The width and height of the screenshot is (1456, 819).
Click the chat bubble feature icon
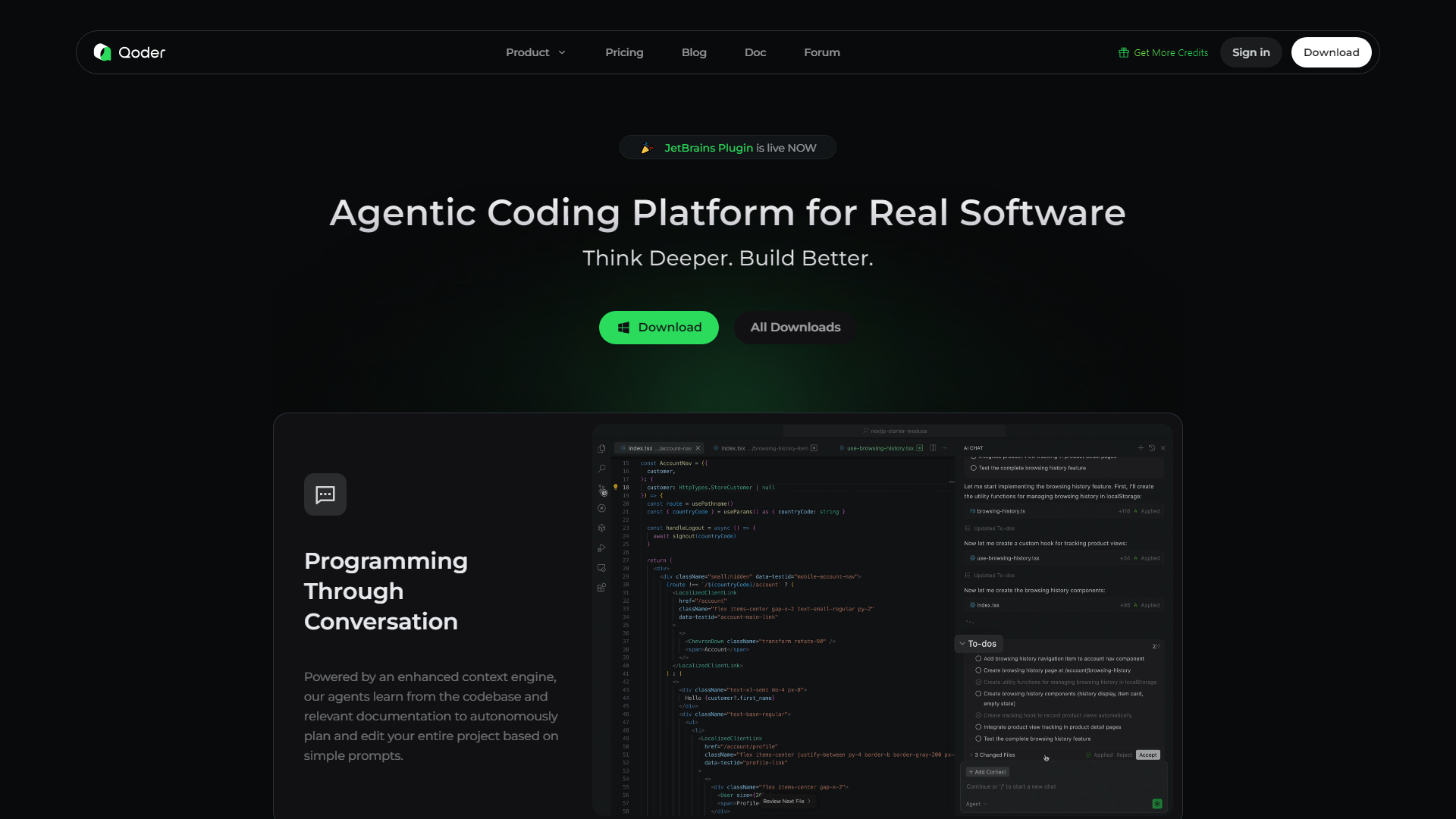325,494
